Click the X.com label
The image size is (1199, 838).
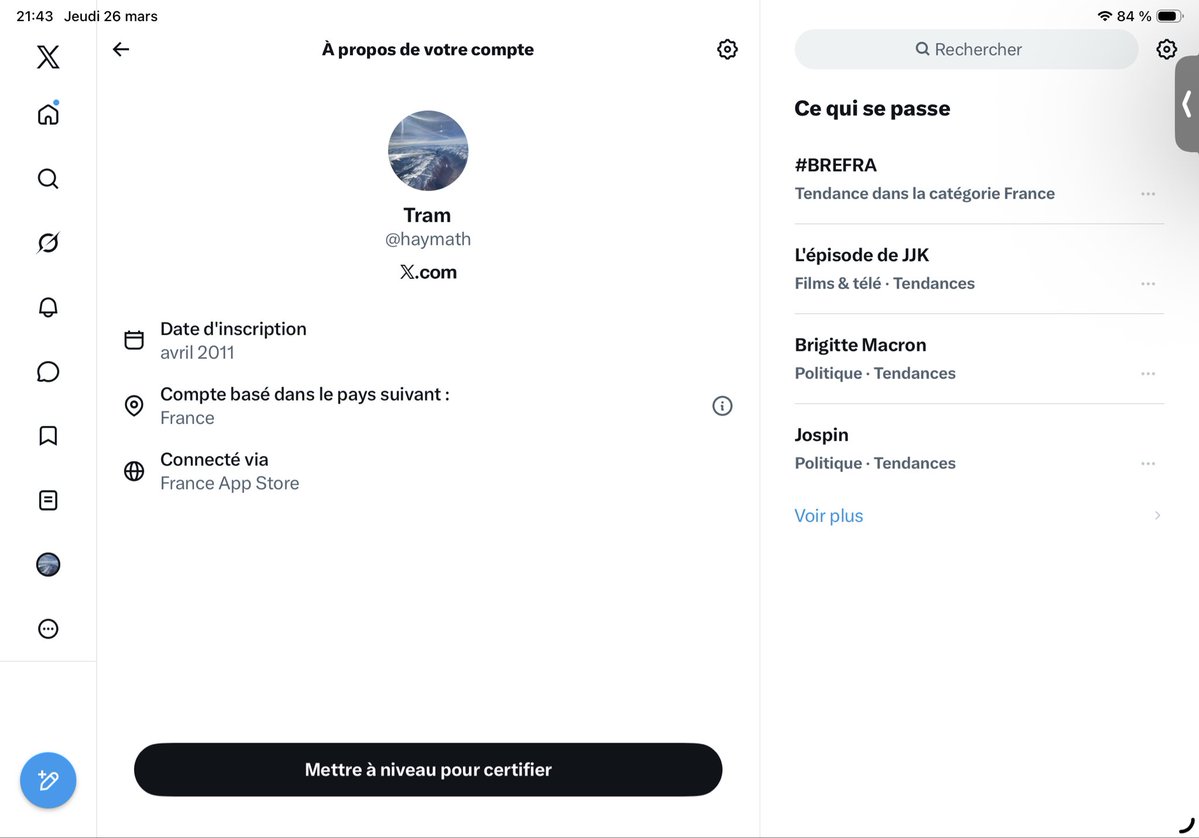pyautogui.click(x=428, y=272)
